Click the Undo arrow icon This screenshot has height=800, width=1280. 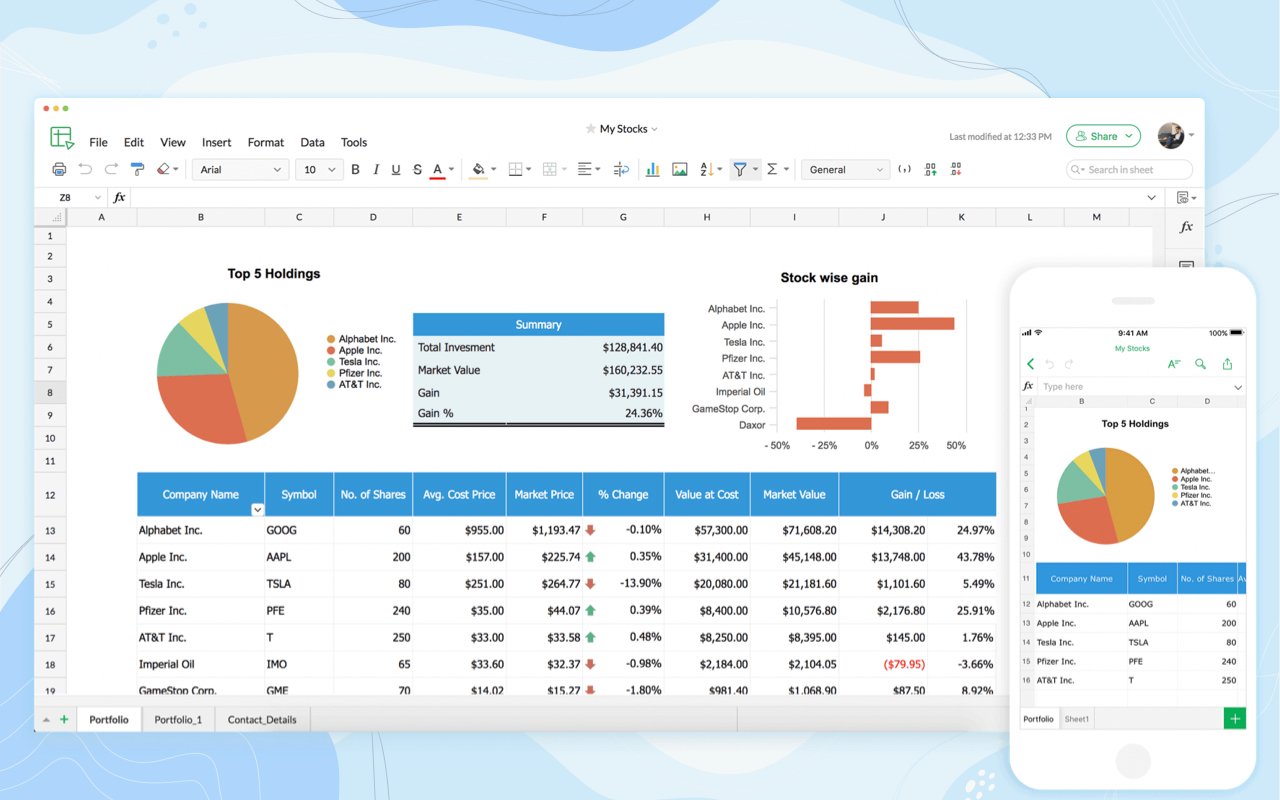86,170
